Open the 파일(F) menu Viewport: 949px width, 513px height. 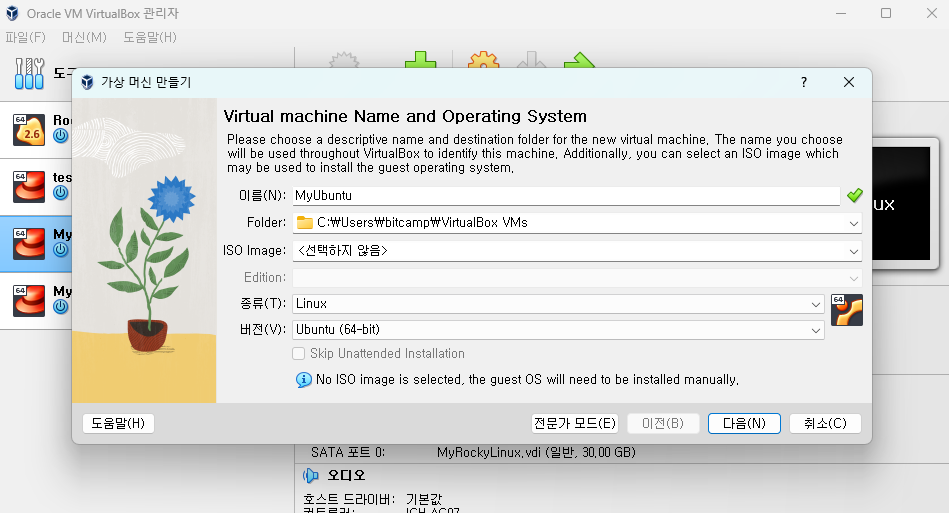tap(25, 38)
